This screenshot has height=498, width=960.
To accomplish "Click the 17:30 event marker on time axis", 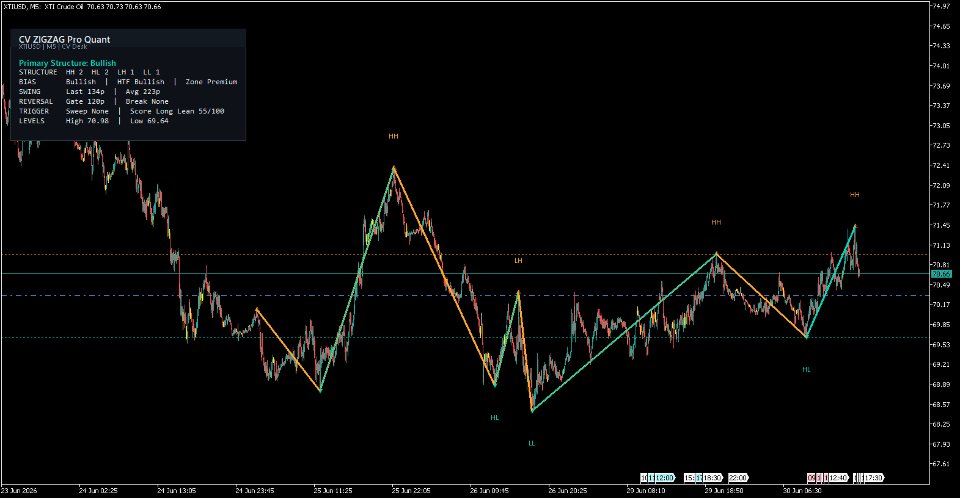I will point(873,478).
